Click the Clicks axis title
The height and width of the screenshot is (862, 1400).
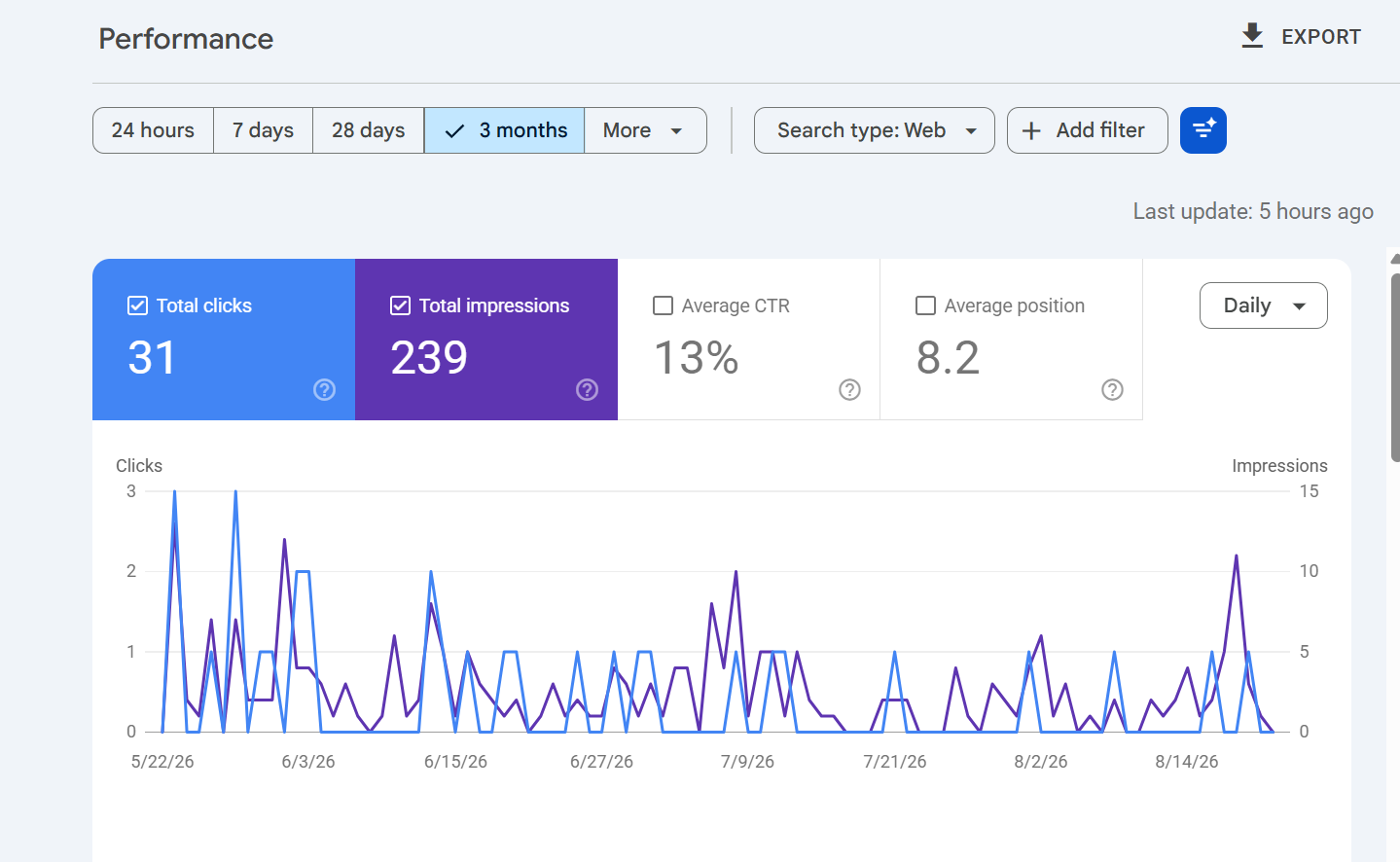click(139, 466)
